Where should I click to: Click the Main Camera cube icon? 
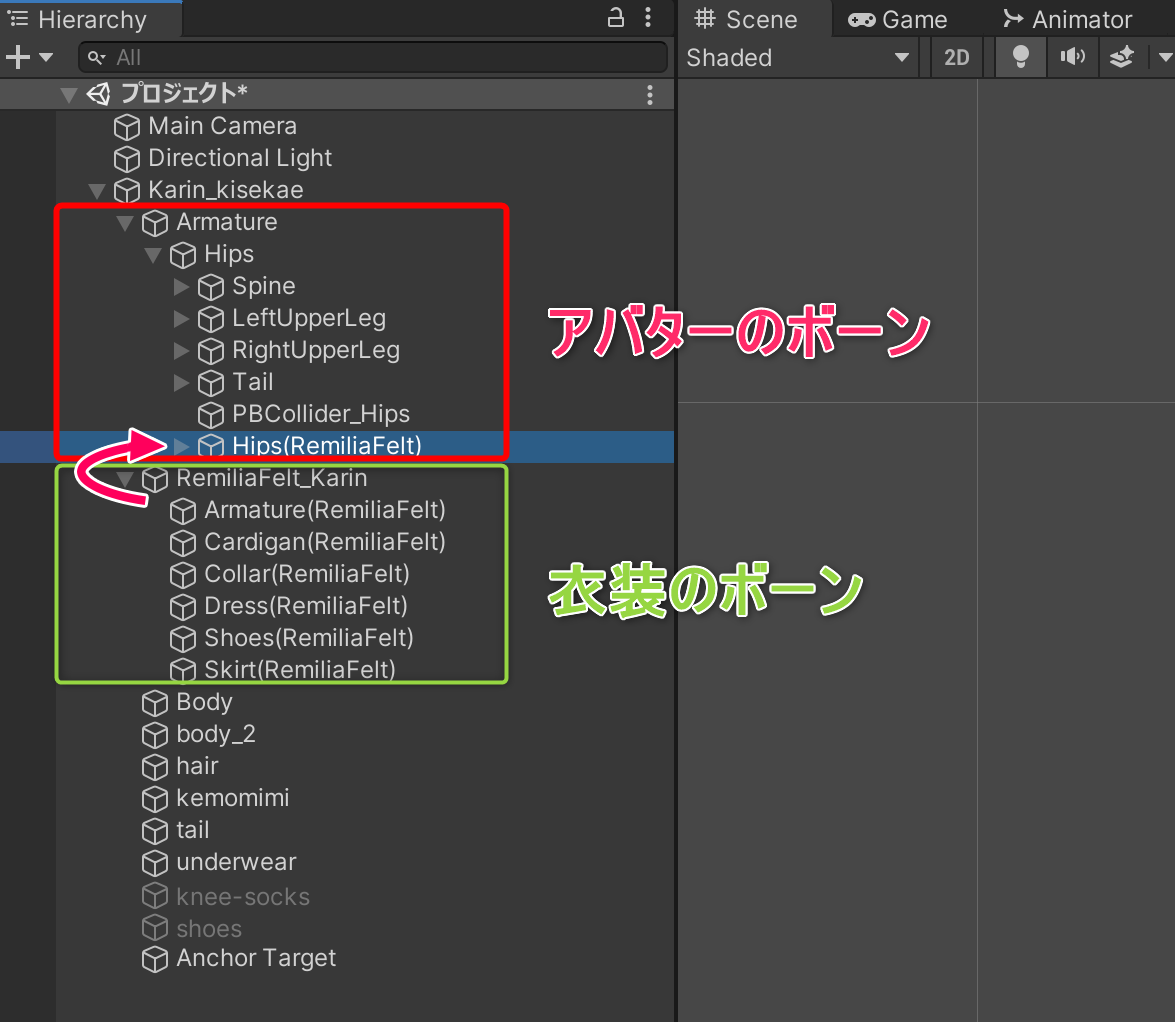127,127
